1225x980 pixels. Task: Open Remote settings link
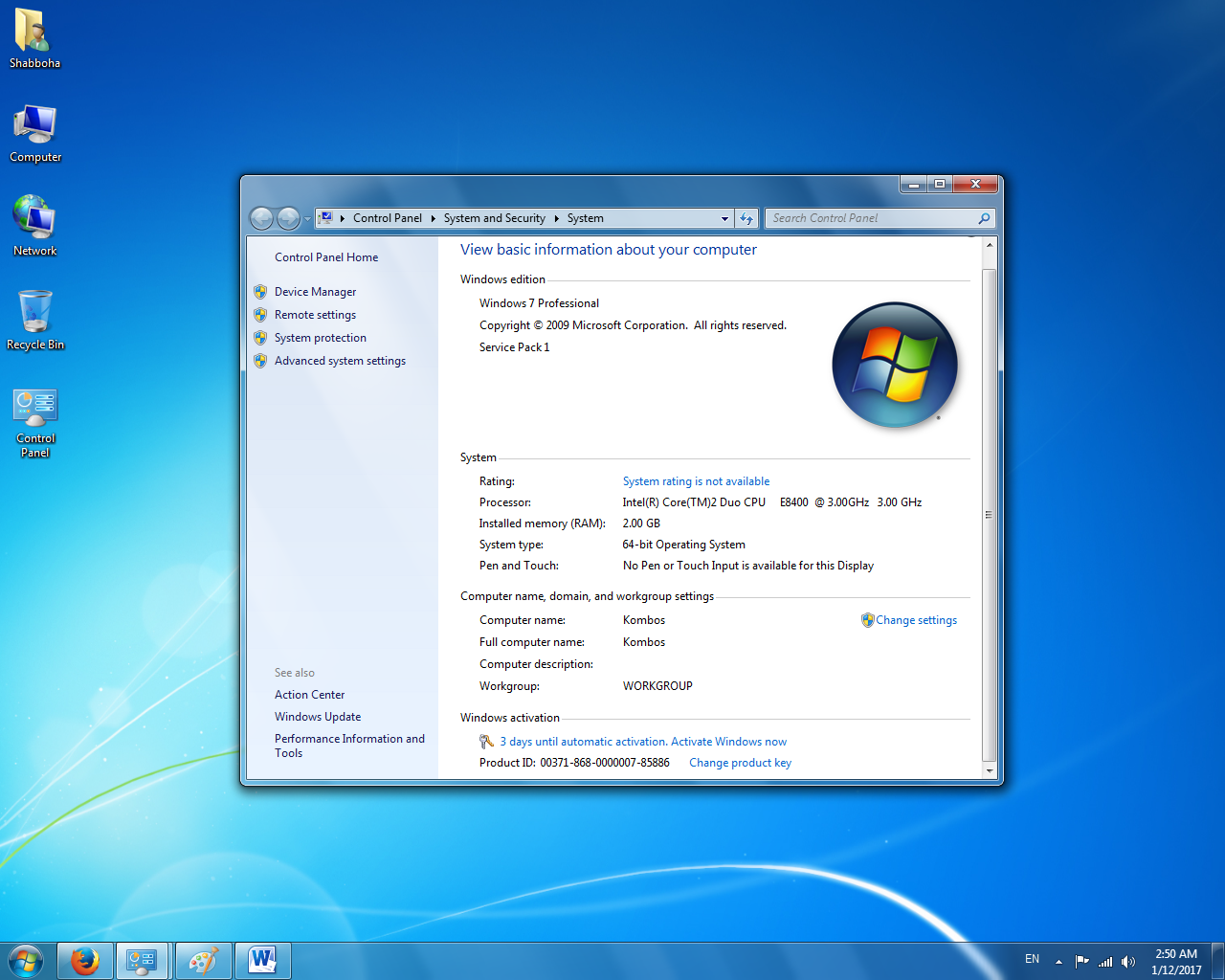[315, 315]
